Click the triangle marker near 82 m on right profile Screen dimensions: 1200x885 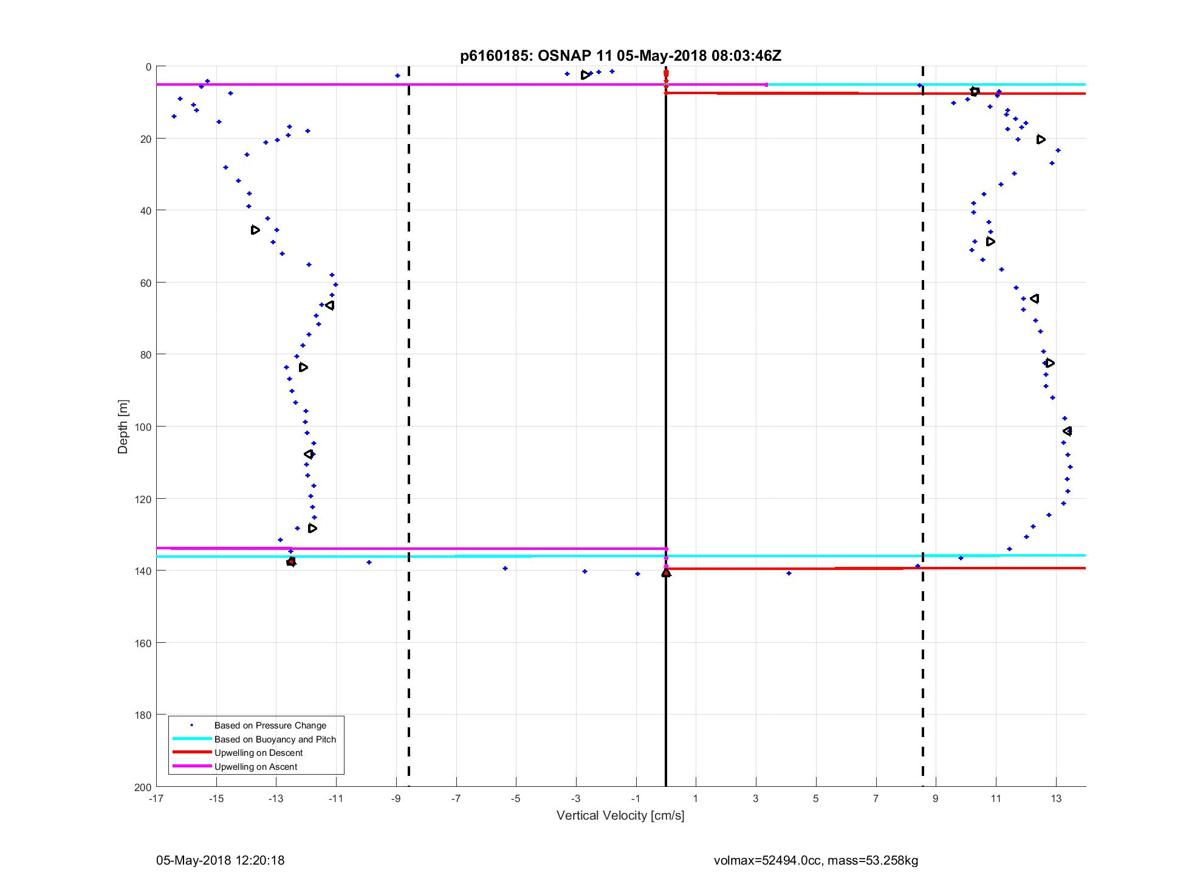pos(1049,363)
